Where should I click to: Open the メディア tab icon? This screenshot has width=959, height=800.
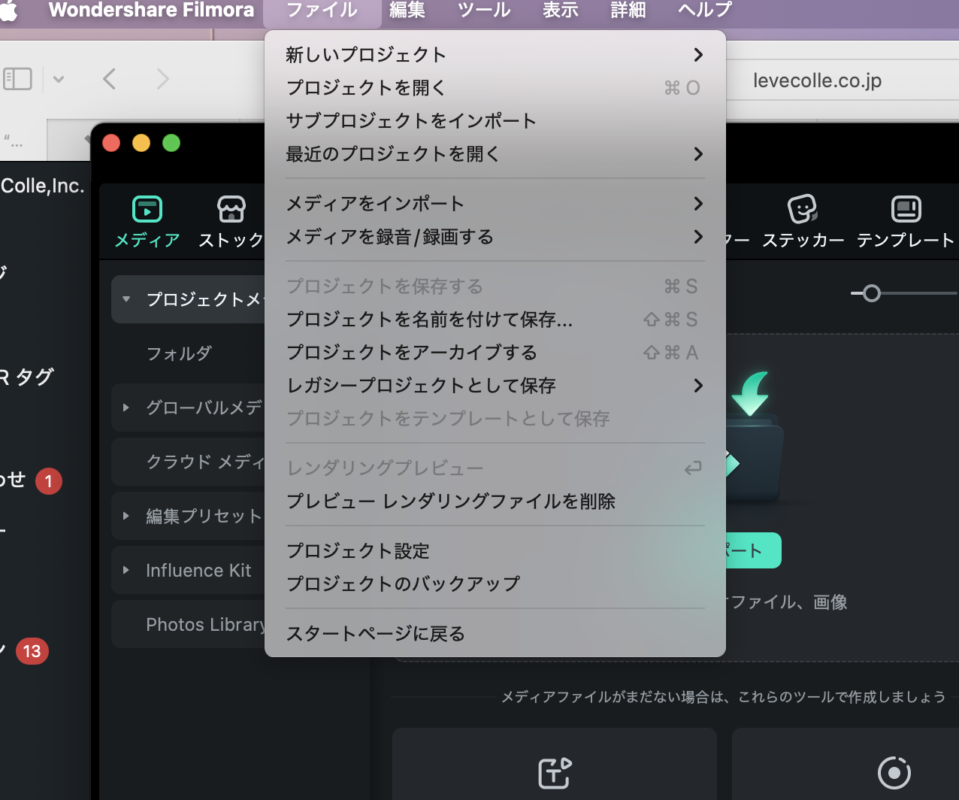[x=147, y=209]
